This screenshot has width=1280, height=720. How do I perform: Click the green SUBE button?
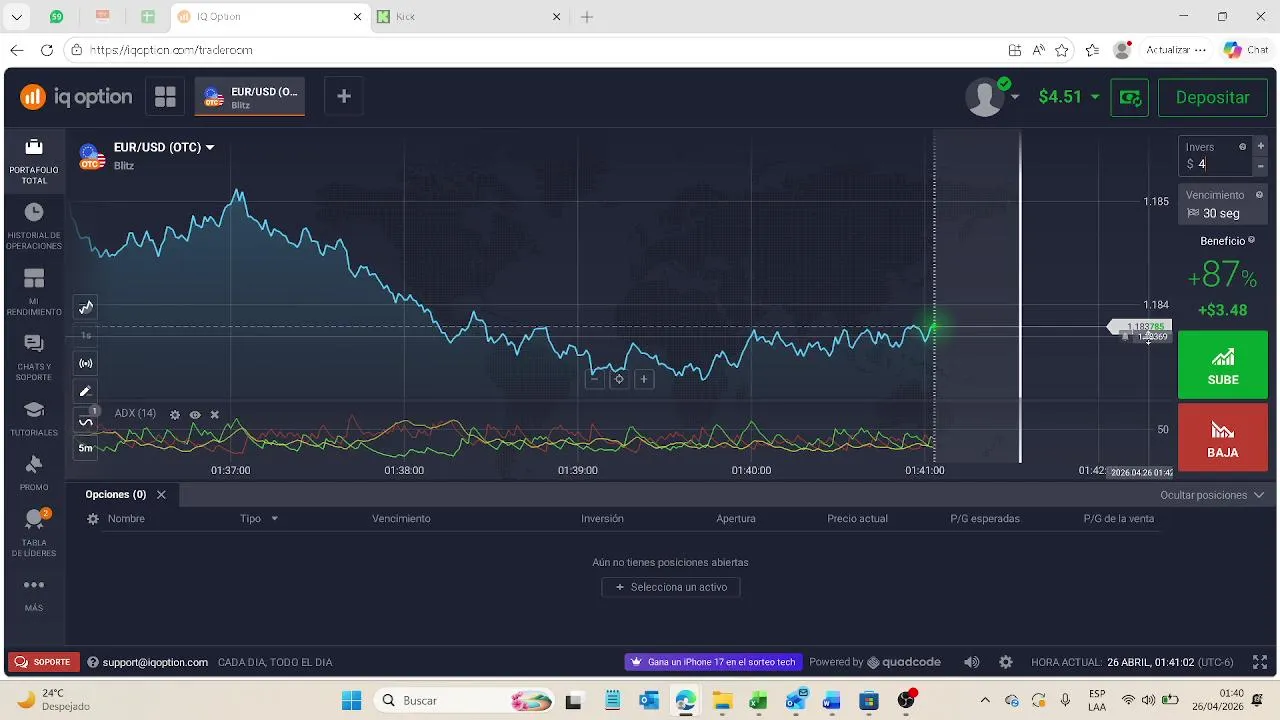[x=1223, y=364]
